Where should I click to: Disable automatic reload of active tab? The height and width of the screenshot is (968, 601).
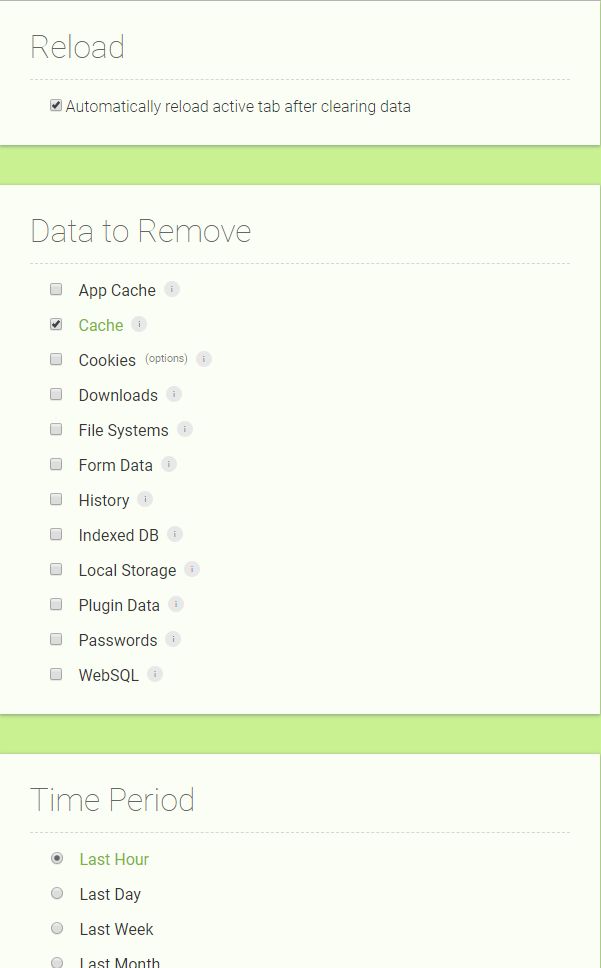[x=56, y=105]
